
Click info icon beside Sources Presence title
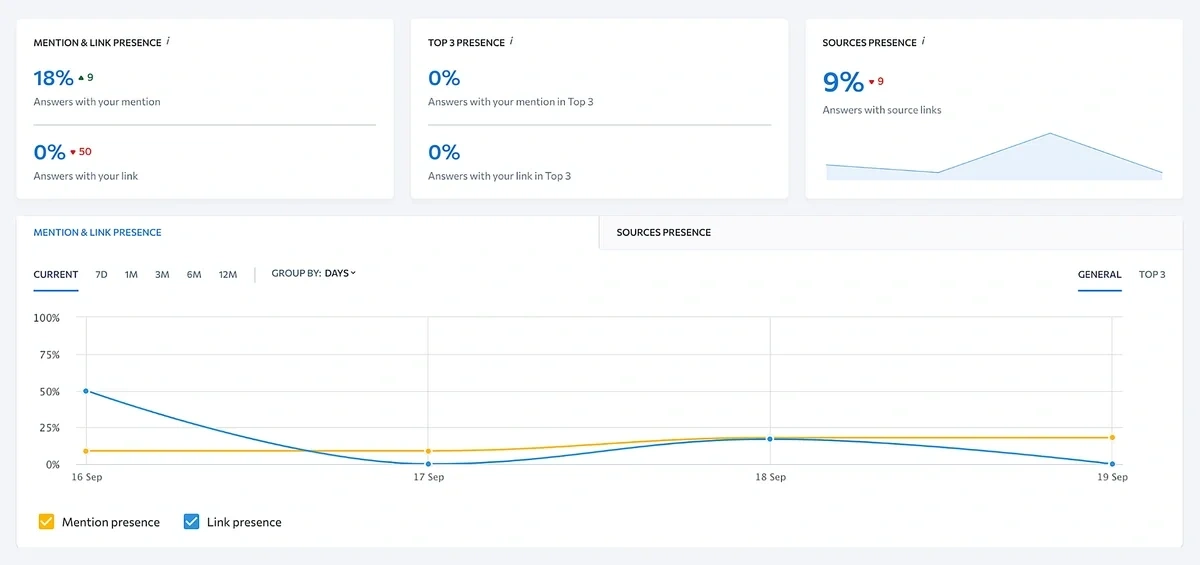[x=923, y=42]
